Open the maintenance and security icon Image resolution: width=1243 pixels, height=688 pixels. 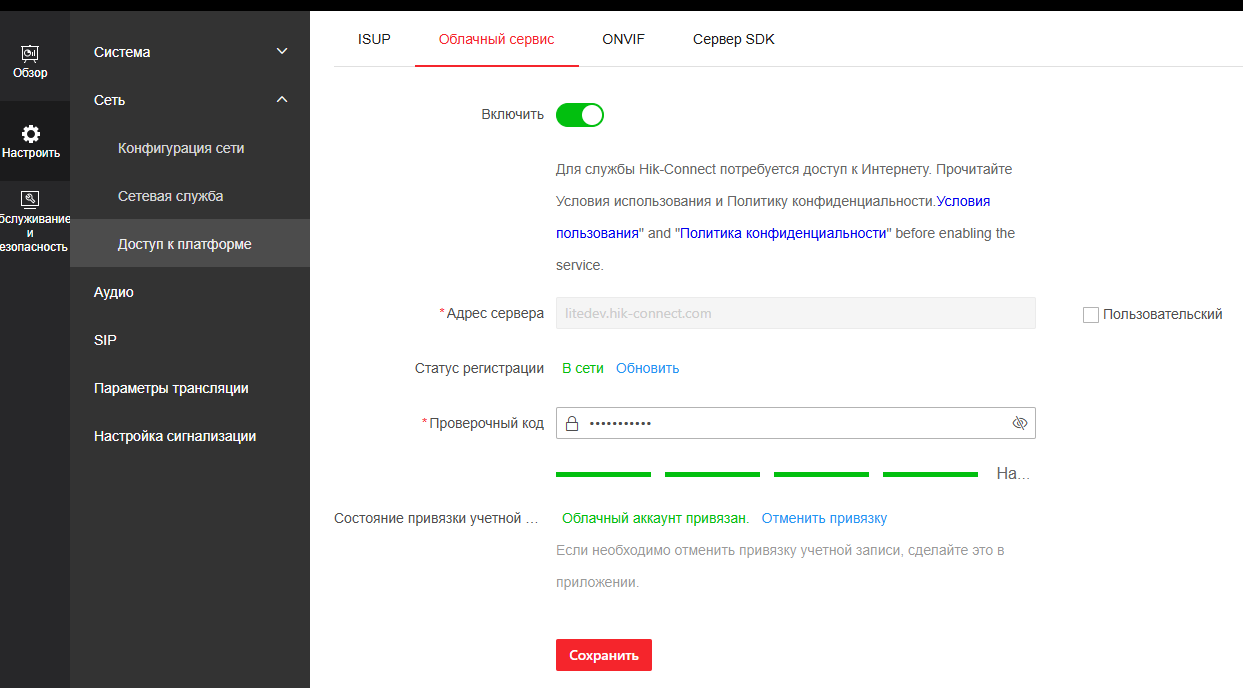pyautogui.click(x=30, y=199)
